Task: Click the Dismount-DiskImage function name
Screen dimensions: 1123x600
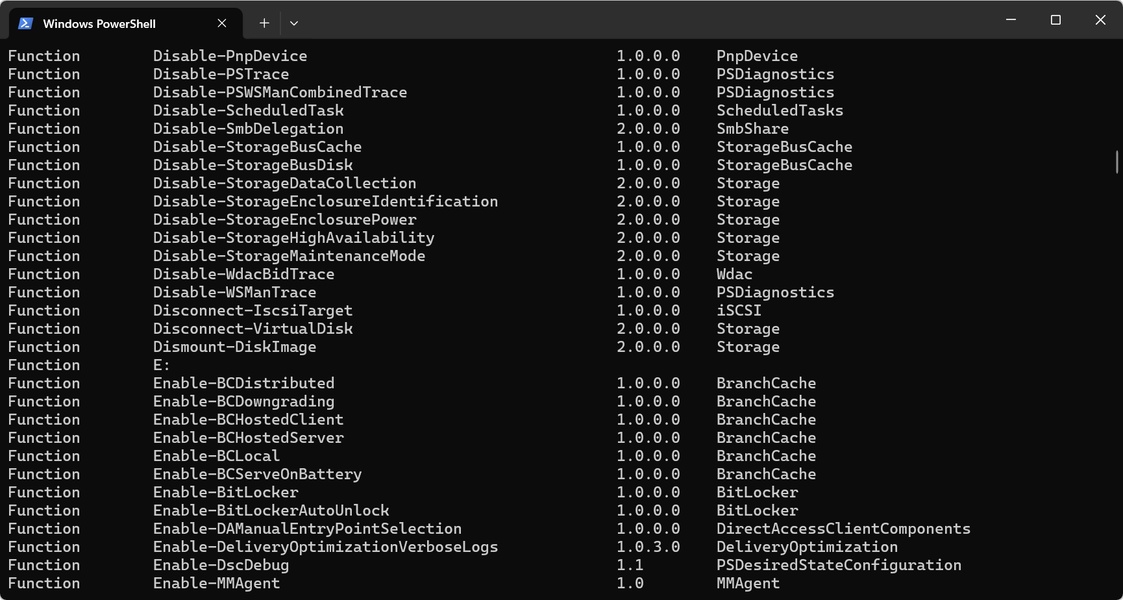Action: [x=234, y=347]
